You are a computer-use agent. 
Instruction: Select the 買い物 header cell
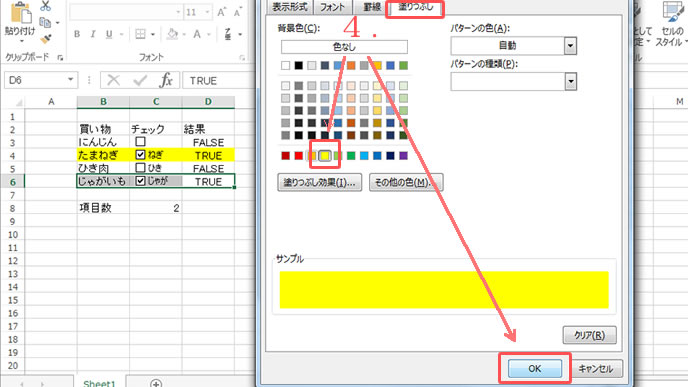click(x=103, y=129)
